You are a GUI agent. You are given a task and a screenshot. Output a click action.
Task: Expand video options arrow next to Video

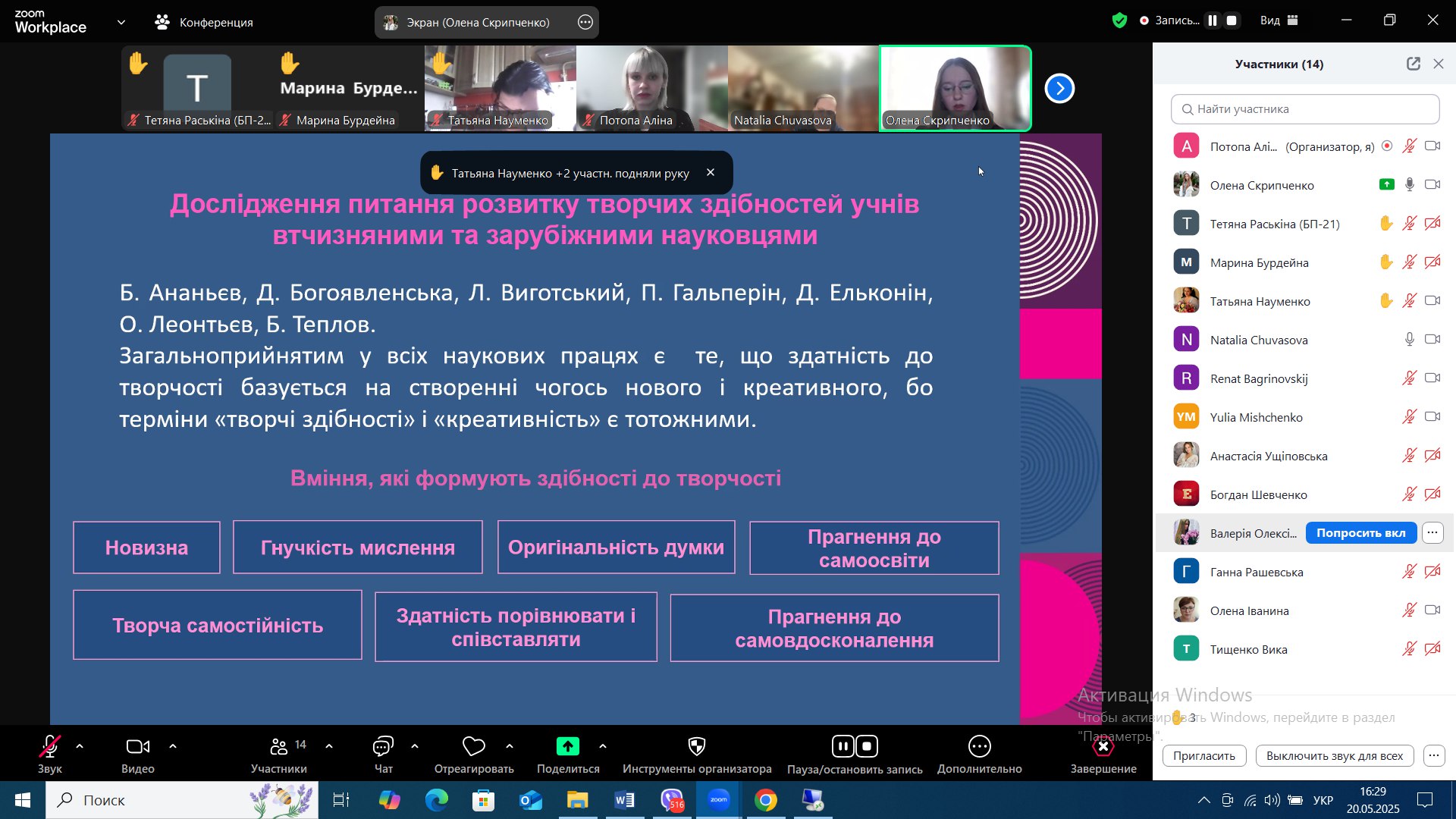click(x=173, y=746)
